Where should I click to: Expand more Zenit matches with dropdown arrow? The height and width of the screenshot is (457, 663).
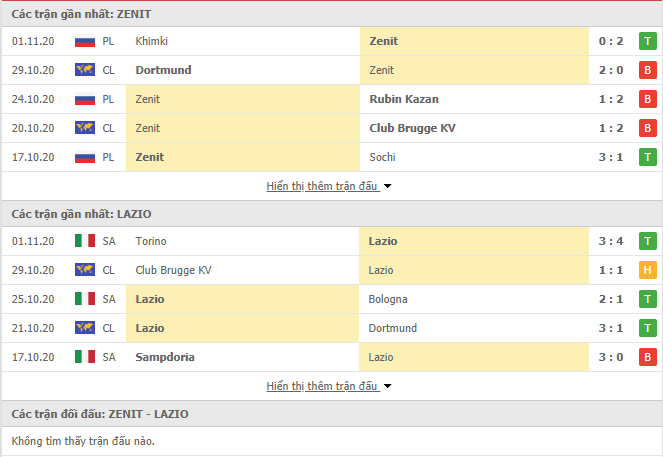pyautogui.click(x=387, y=186)
